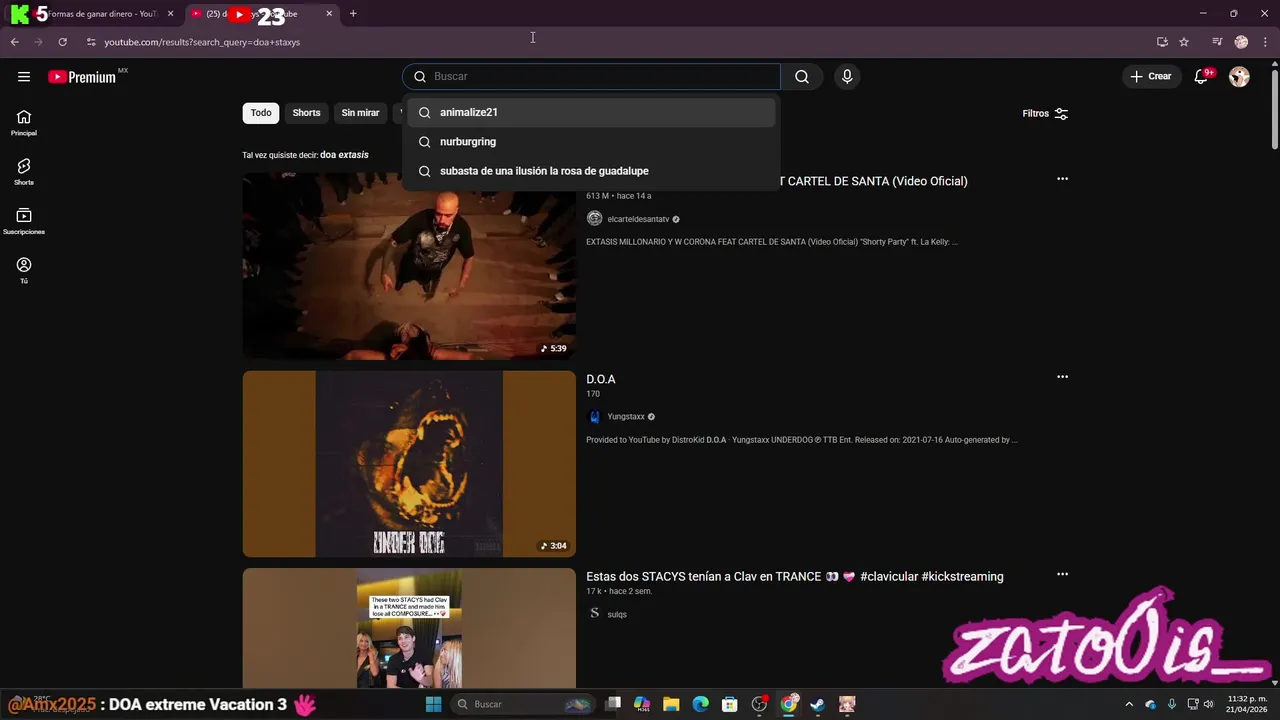Viewport: 1280px width, 720px height.
Task: Go to YouTube Premium home logo
Action: tap(82, 77)
